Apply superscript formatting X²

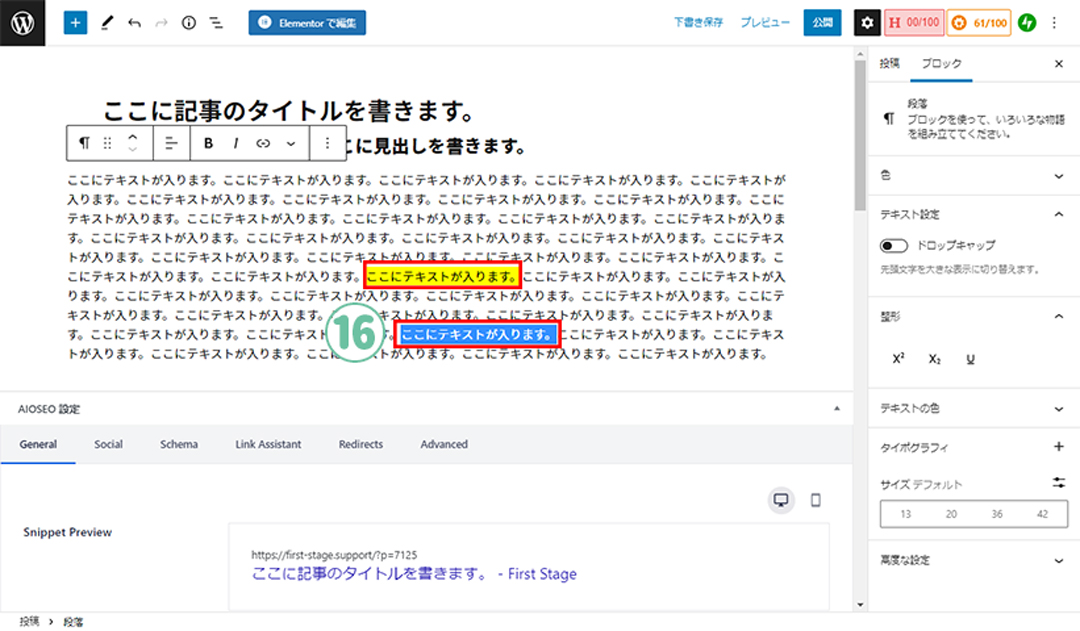tap(898, 358)
